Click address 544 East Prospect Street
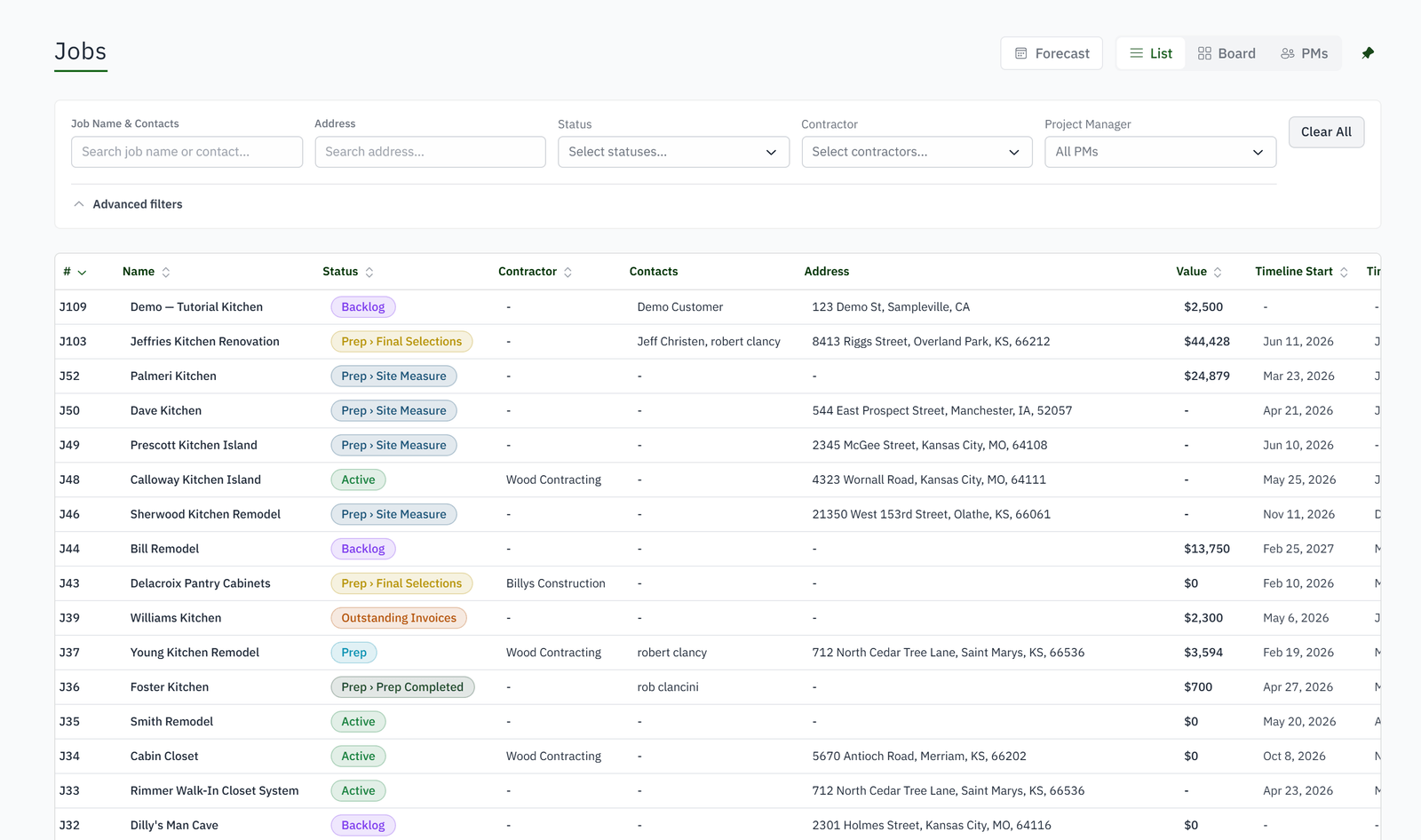 click(942, 411)
